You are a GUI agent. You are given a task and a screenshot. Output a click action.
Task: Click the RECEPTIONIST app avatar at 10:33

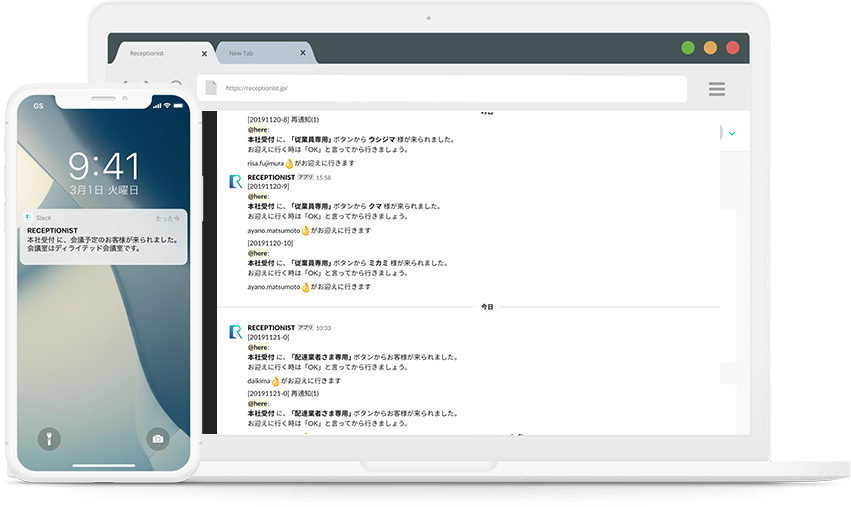coord(236,332)
